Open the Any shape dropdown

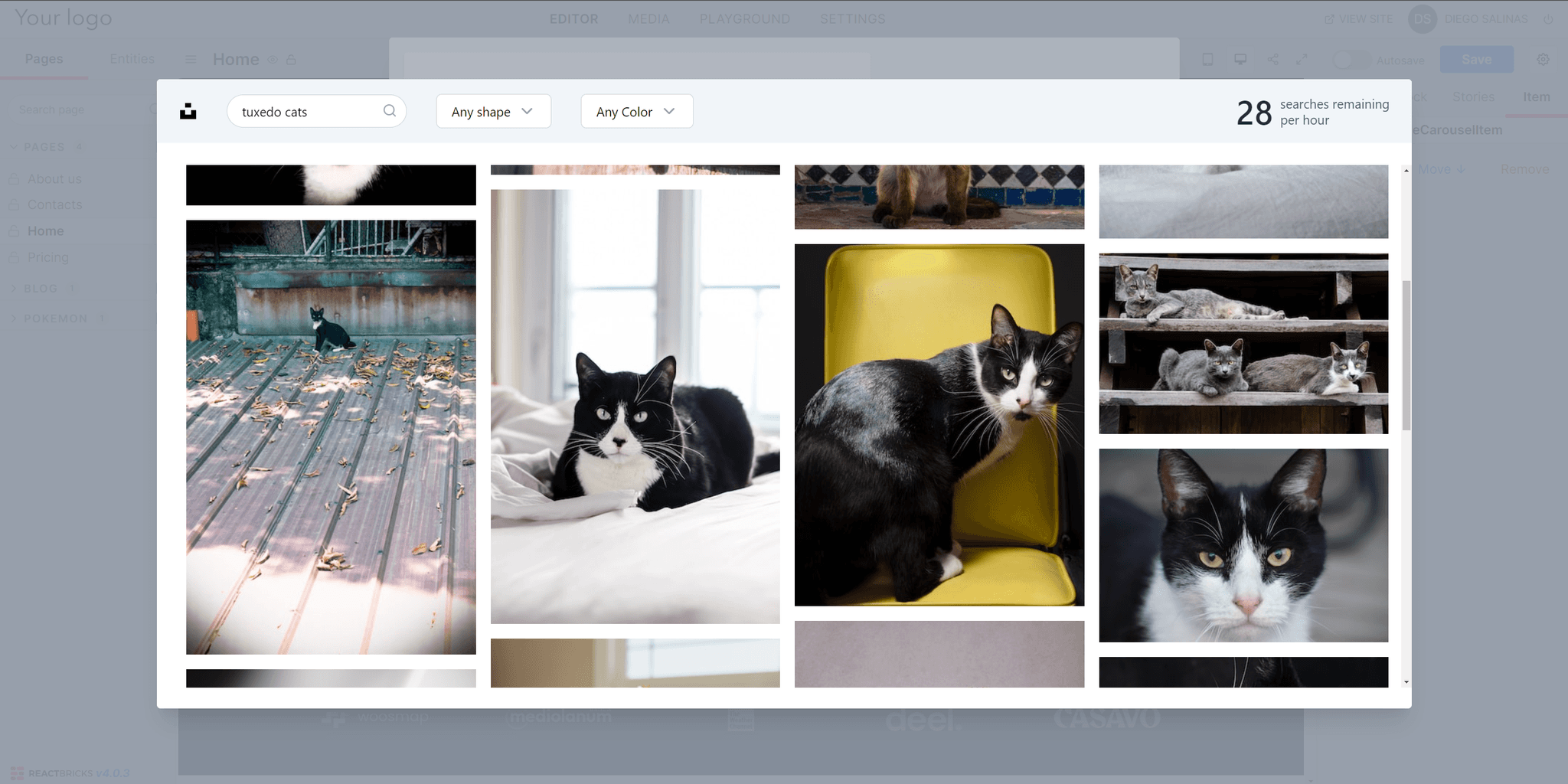493,111
